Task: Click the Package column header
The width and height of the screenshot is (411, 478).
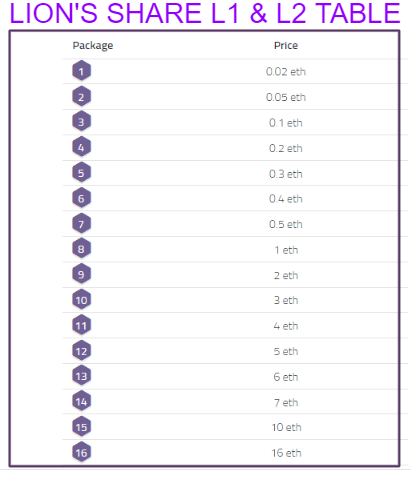Action: click(93, 46)
